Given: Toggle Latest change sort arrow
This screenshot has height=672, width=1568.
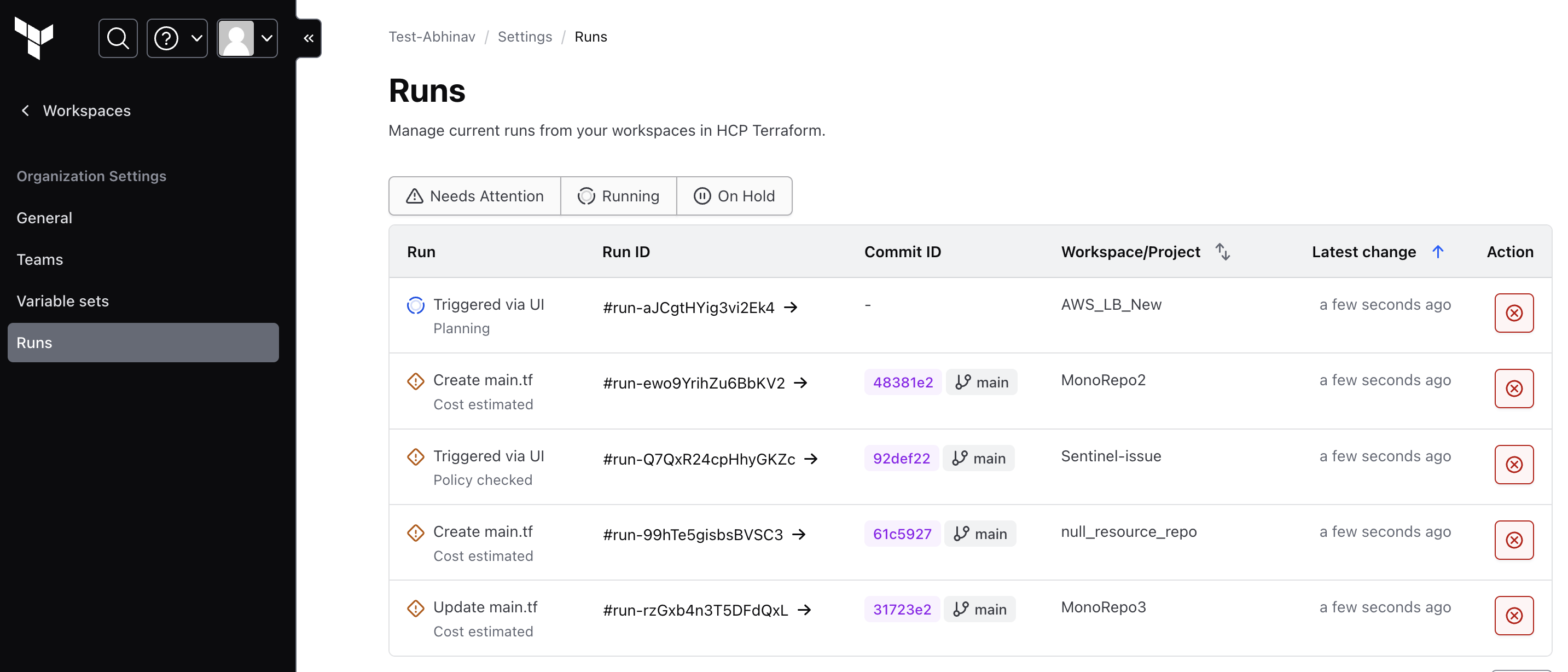Looking at the screenshot, I should (x=1437, y=251).
